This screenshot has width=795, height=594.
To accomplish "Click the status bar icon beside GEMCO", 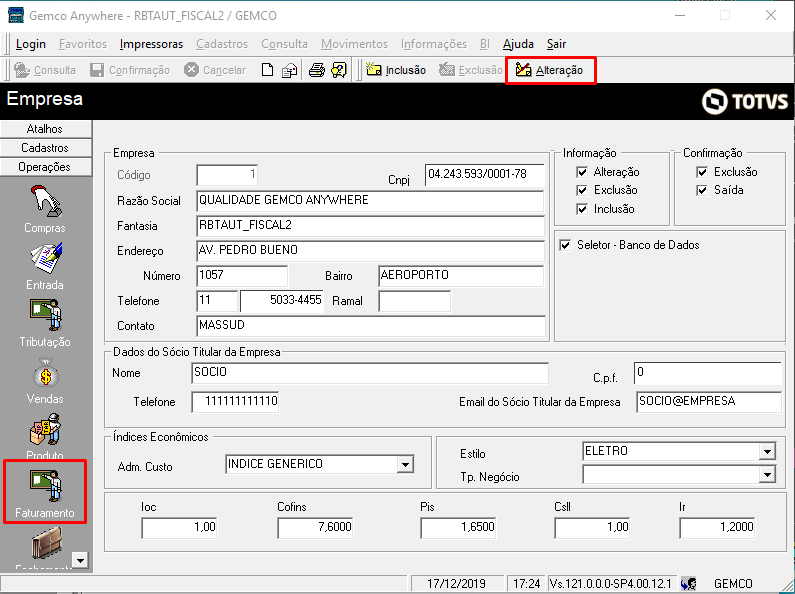I will [689, 584].
